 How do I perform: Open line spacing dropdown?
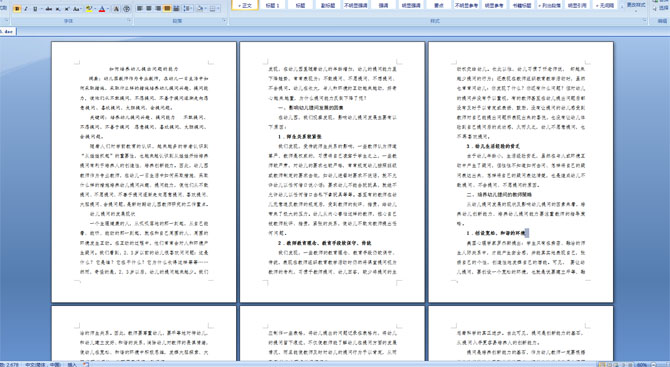[x=188, y=9]
